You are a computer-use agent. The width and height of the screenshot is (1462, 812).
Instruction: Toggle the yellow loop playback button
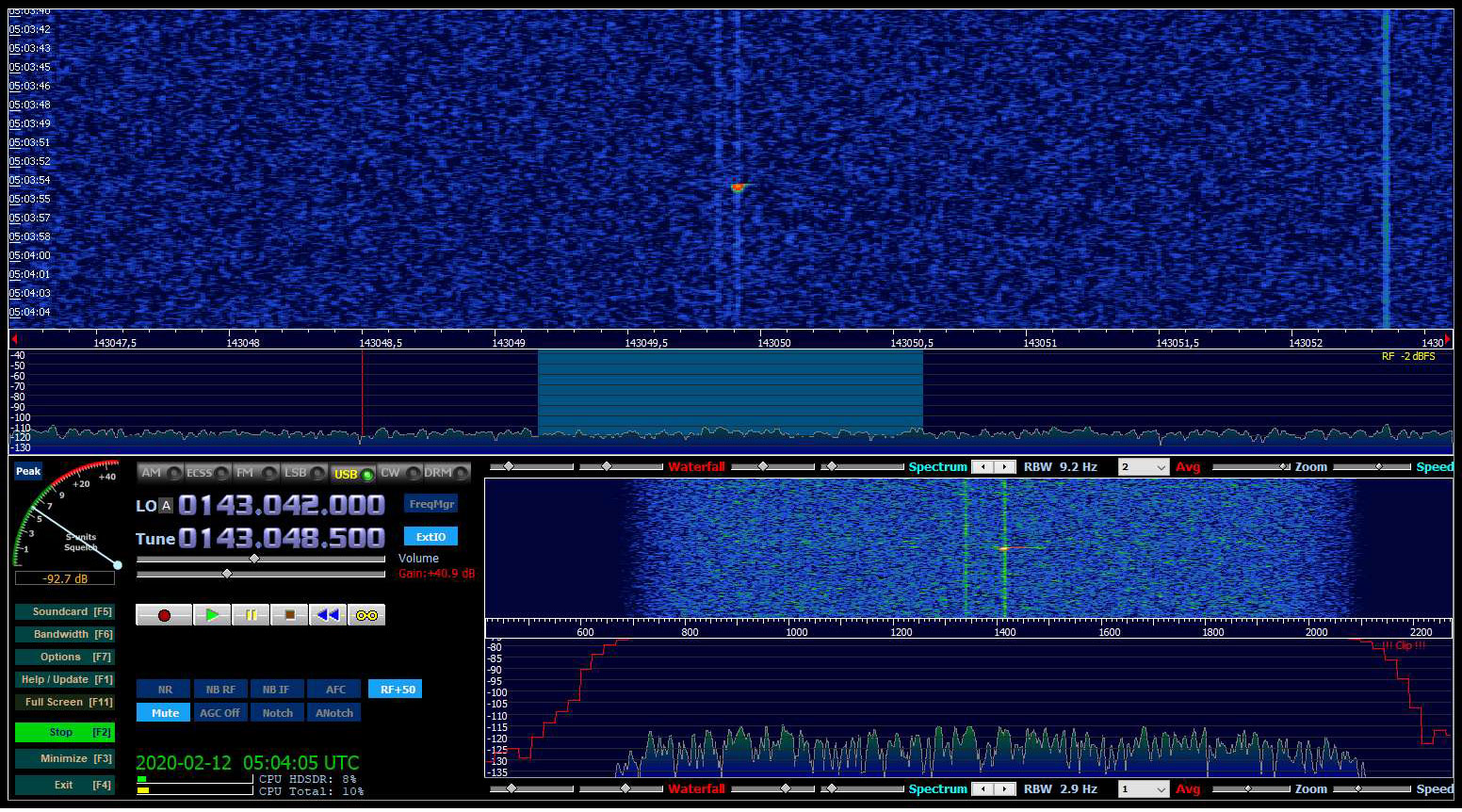[x=366, y=615]
